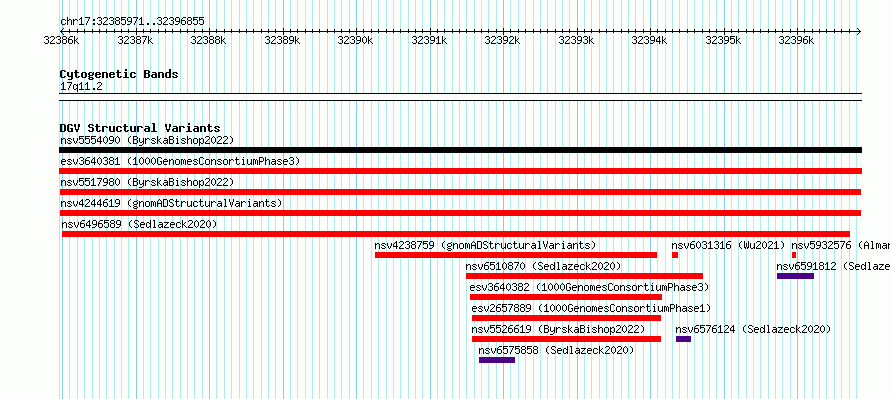This screenshot has height=399, width=890.
Task: Click the 32391k ruler tick
Action: (x=429, y=40)
